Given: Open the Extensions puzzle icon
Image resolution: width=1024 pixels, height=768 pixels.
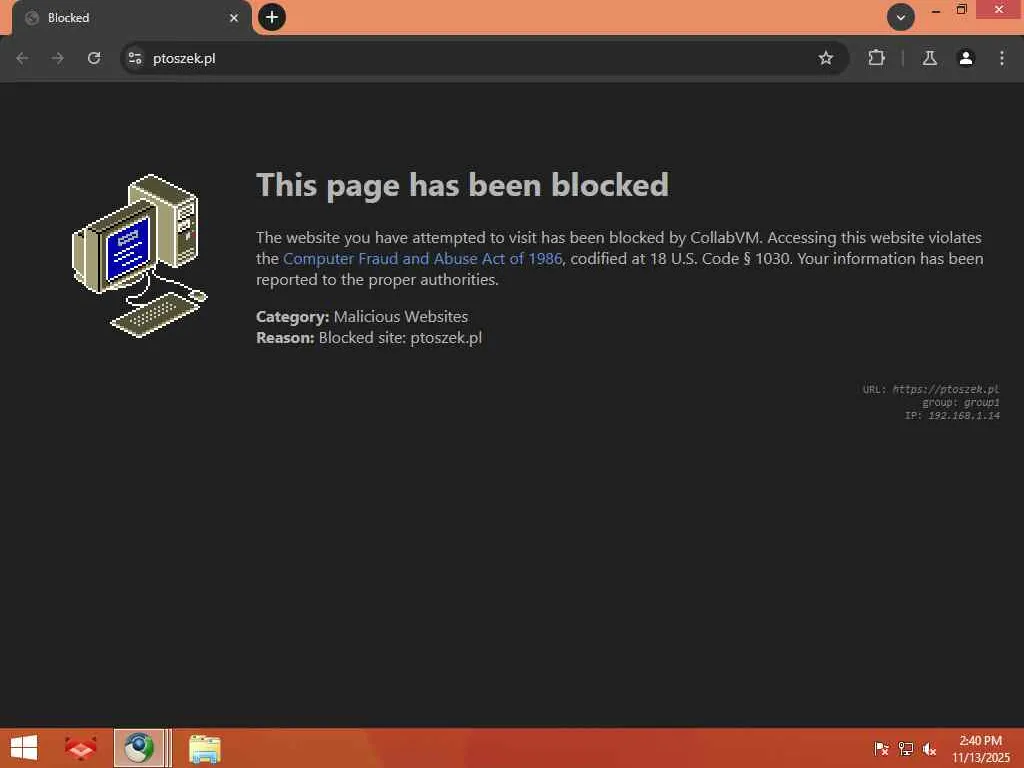Looking at the screenshot, I should [876, 58].
